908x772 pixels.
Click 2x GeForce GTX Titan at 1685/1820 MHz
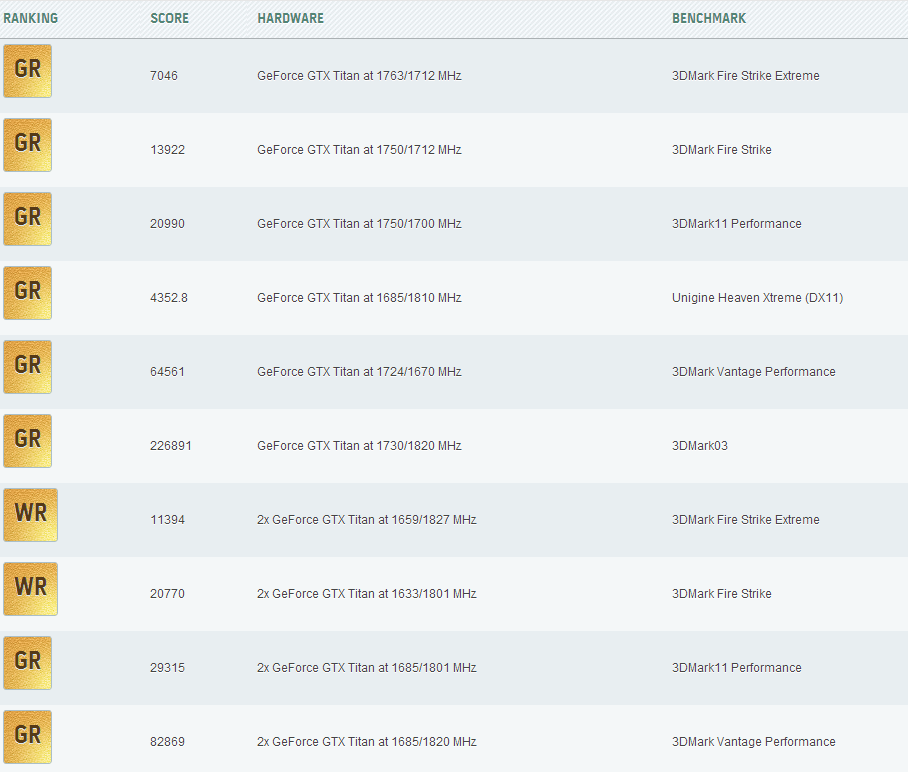pyautogui.click(x=367, y=742)
